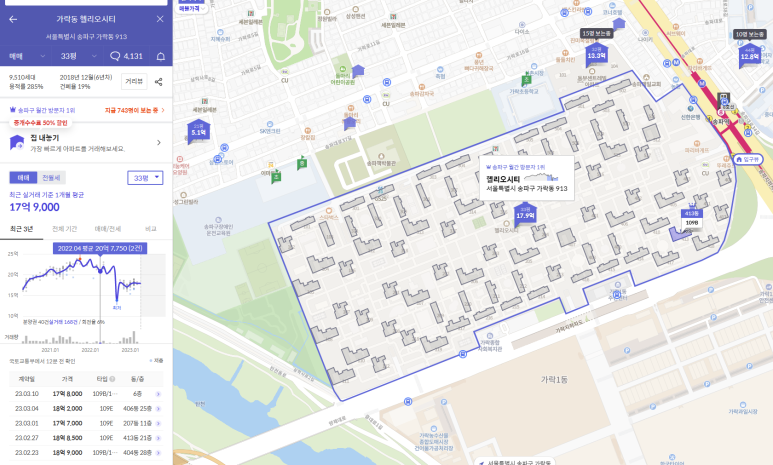This screenshot has width=773, height=465.
Task: Click the 지층 legend label
Action: click(x=157, y=361)
